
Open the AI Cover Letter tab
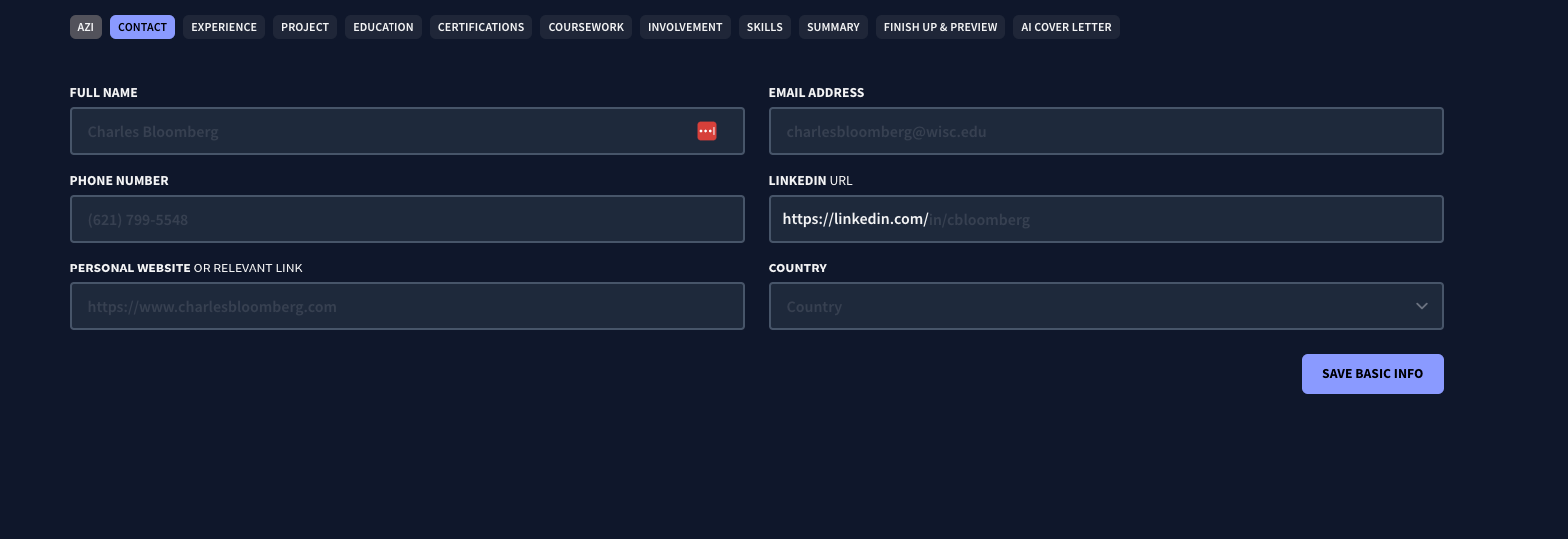point(1066,27)
